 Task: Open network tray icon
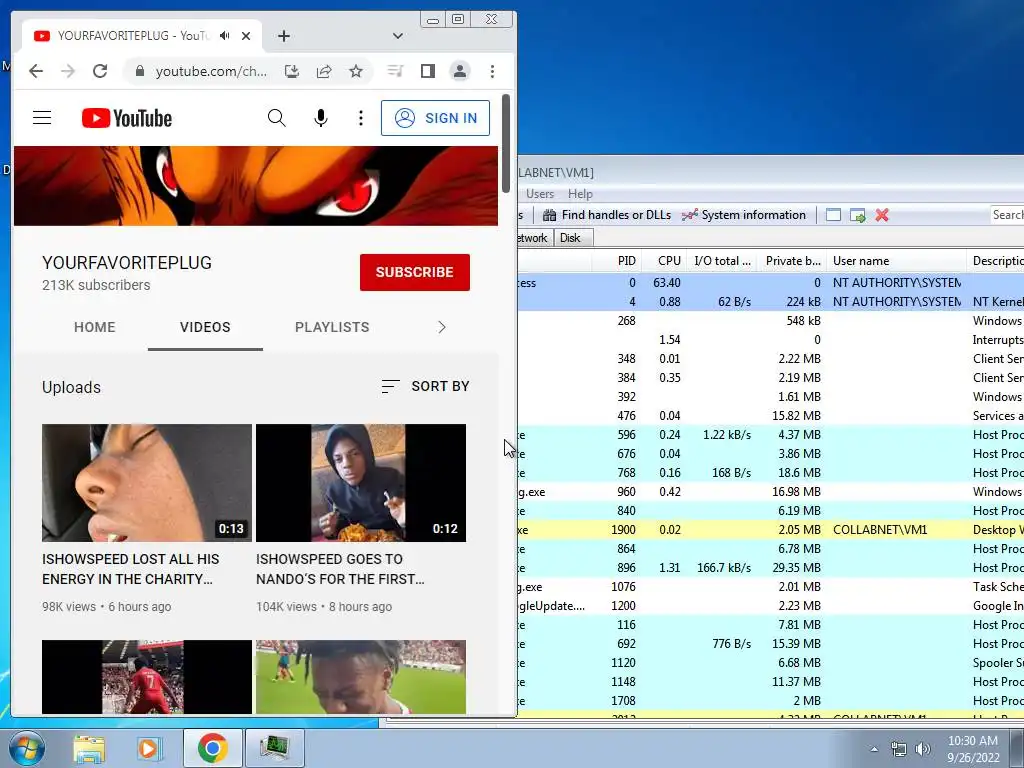pos(899,749)
